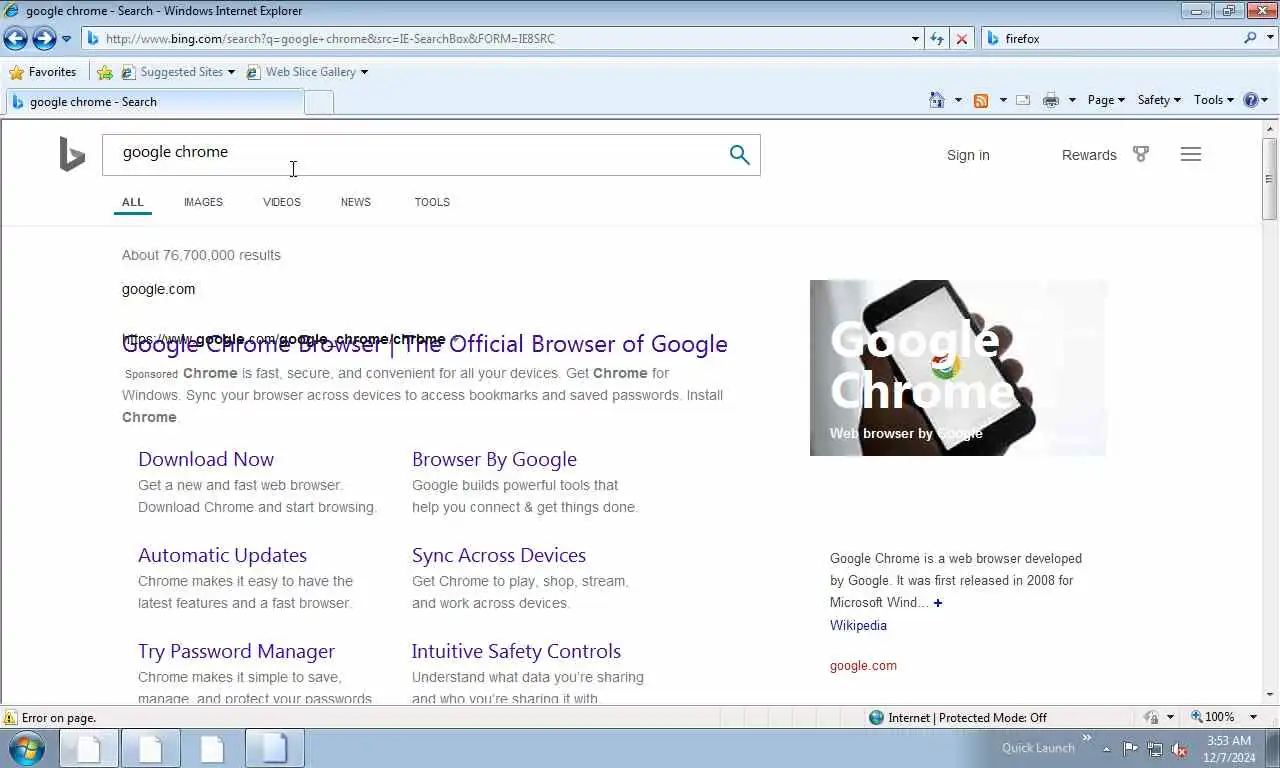Image resolution: width=1280 pixels, height=768 pixels.
Task: Open the Automatic Updates link
Action: tap(222, 555)
